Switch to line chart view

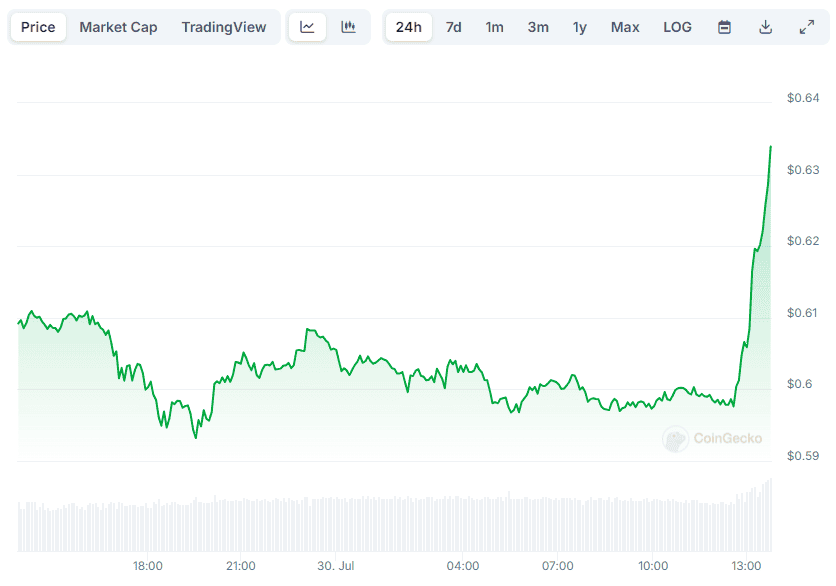307,27
